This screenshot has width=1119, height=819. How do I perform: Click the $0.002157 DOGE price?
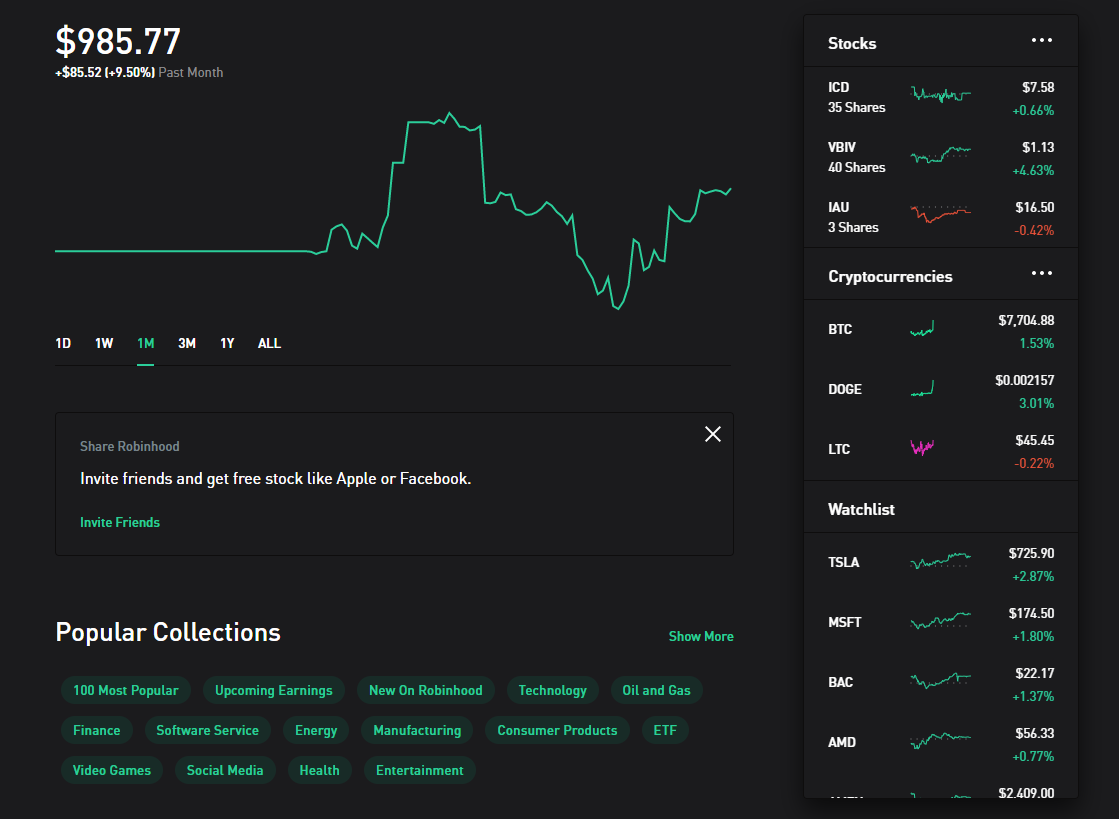pos(1025,380)
